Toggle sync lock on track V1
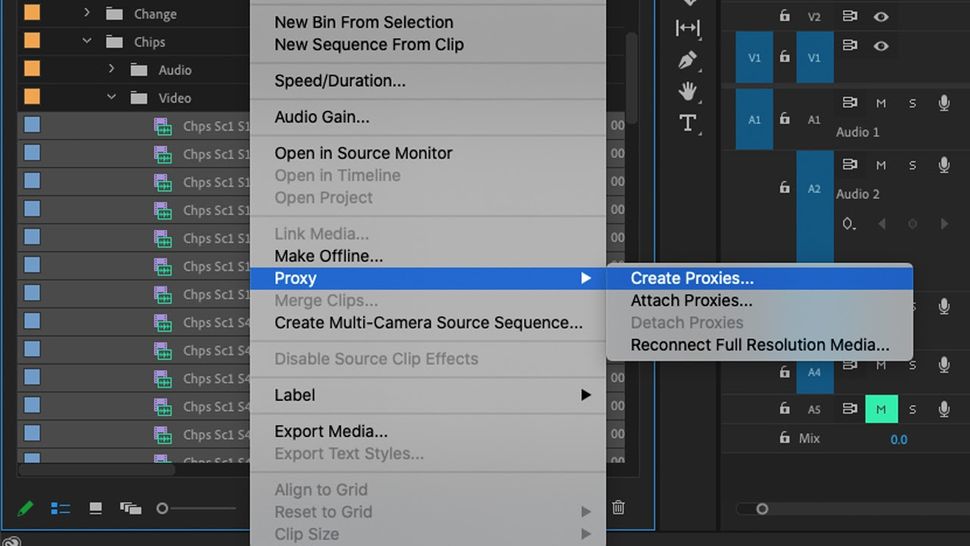 (850, 45)
